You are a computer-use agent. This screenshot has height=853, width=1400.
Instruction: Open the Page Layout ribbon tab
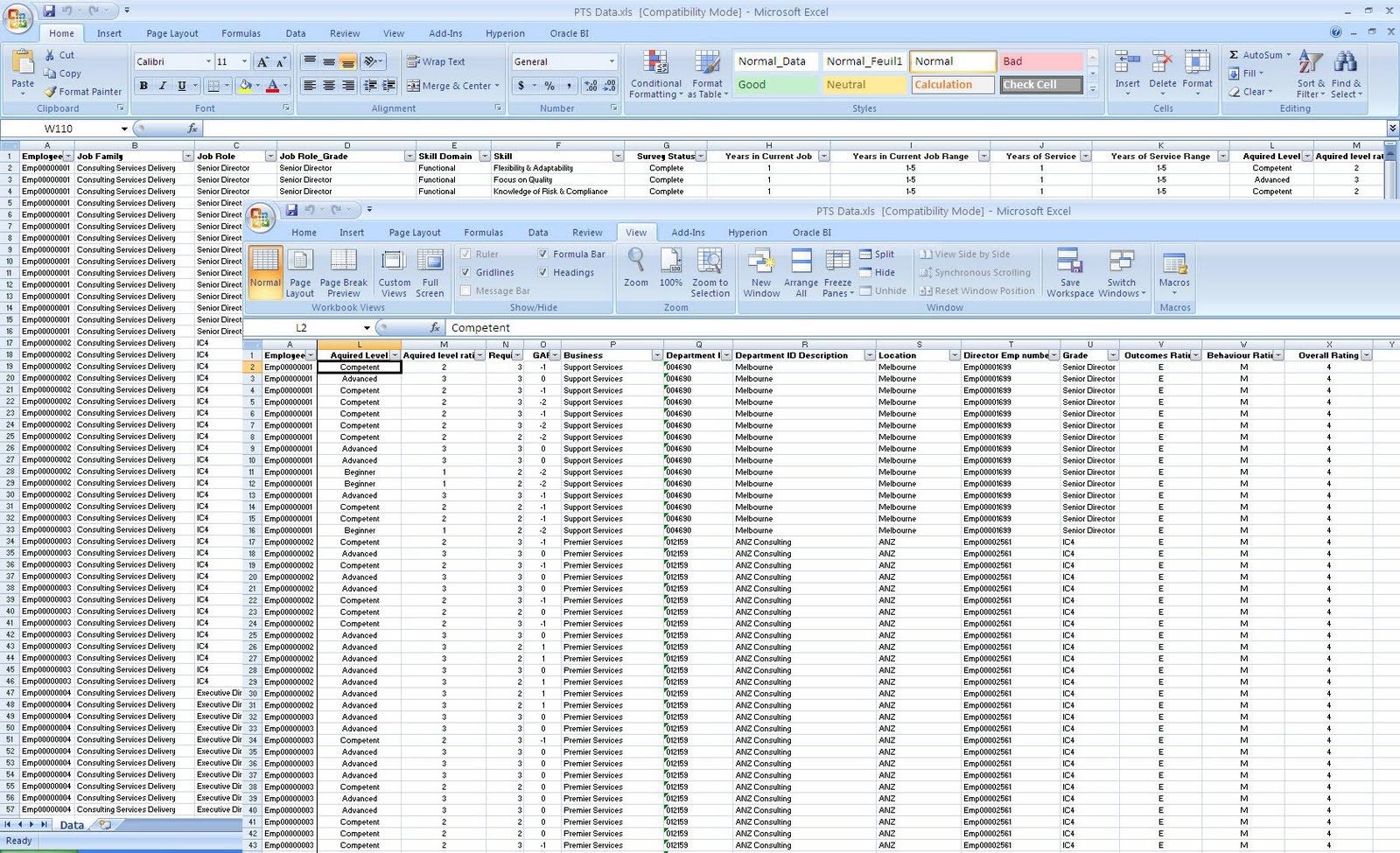pyautogui.click(x=414, y=233)
